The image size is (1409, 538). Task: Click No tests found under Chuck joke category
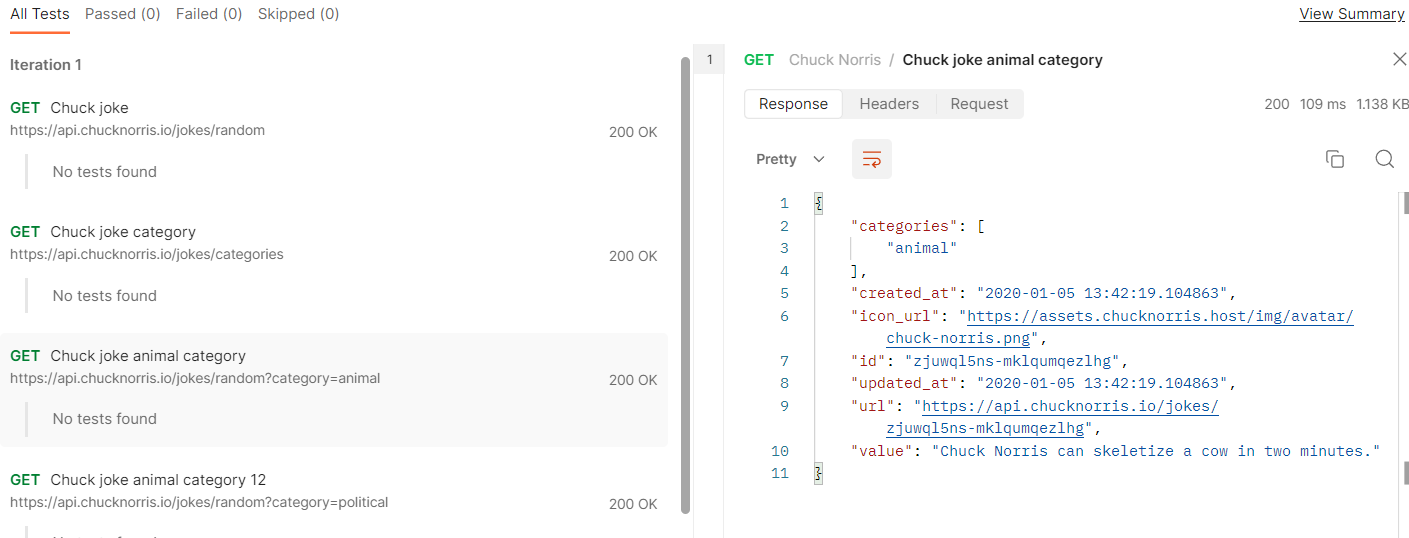pyautogui.click(x=105, y=296)
